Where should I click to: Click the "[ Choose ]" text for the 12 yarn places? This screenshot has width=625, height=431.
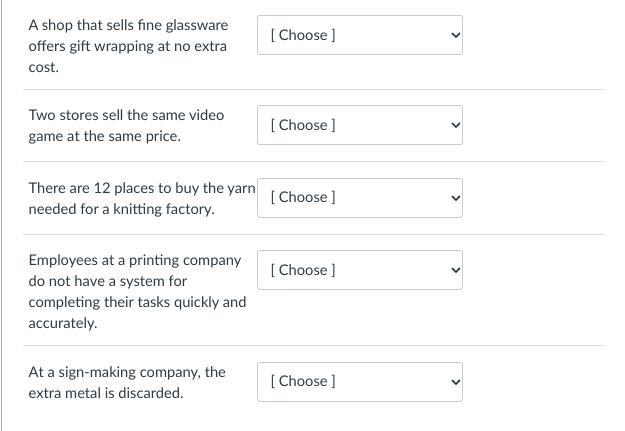click(303, 197)
